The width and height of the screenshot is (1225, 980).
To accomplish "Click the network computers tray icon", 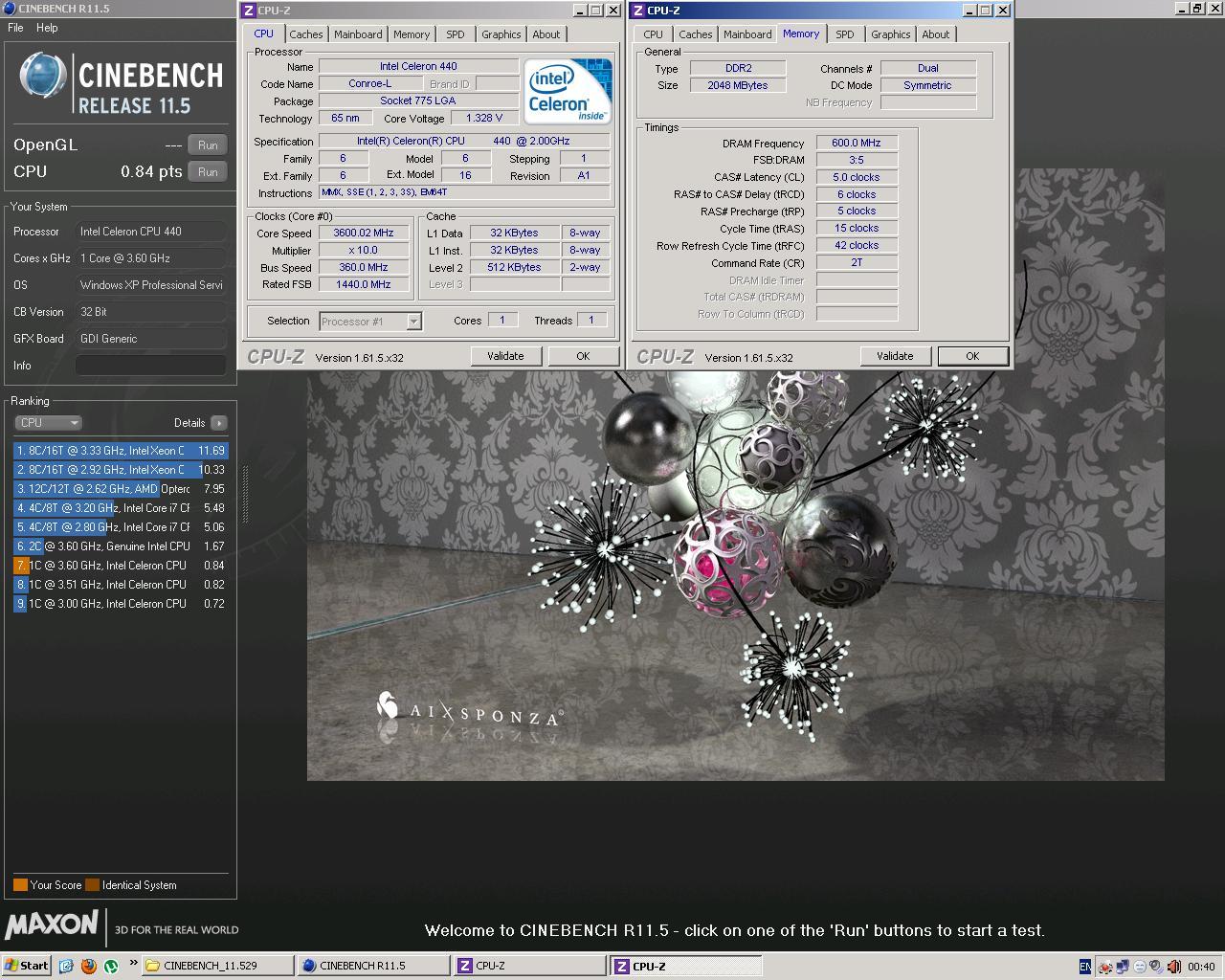I will (1123, 967).
